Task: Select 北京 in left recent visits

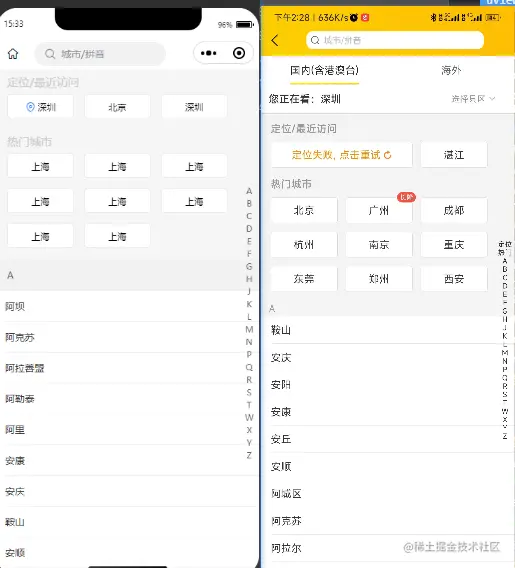Action: (117, 107)
